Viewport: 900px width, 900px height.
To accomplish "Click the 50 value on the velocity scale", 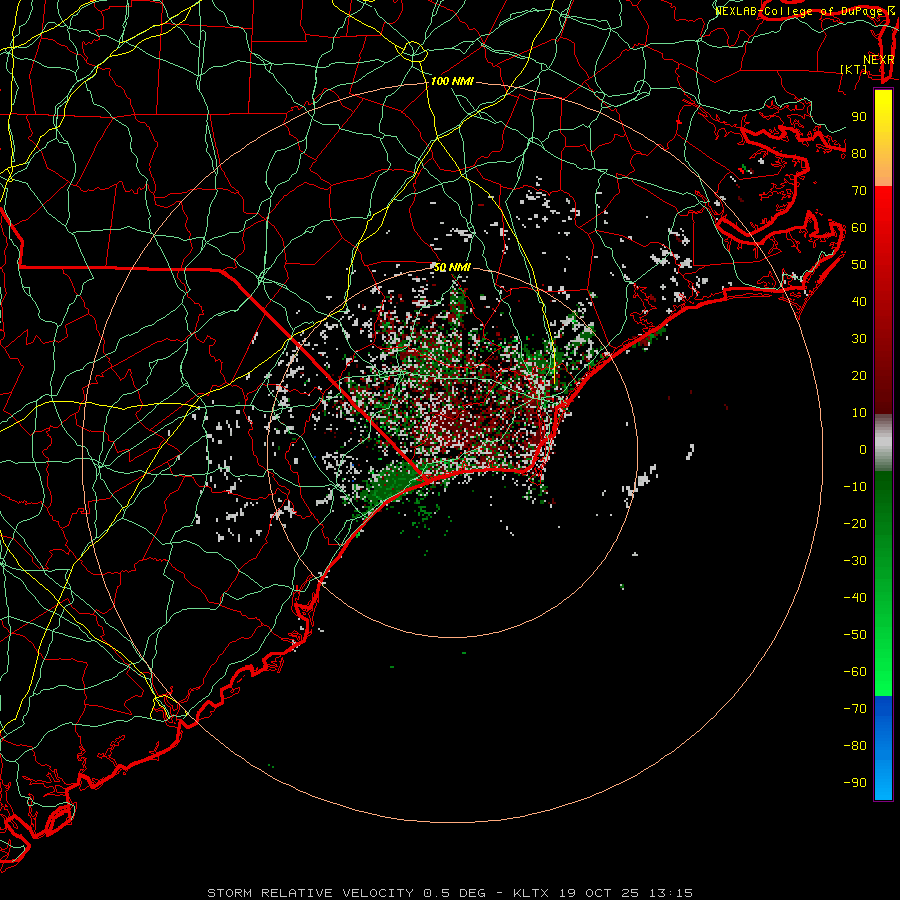I will tap(859, 265).
